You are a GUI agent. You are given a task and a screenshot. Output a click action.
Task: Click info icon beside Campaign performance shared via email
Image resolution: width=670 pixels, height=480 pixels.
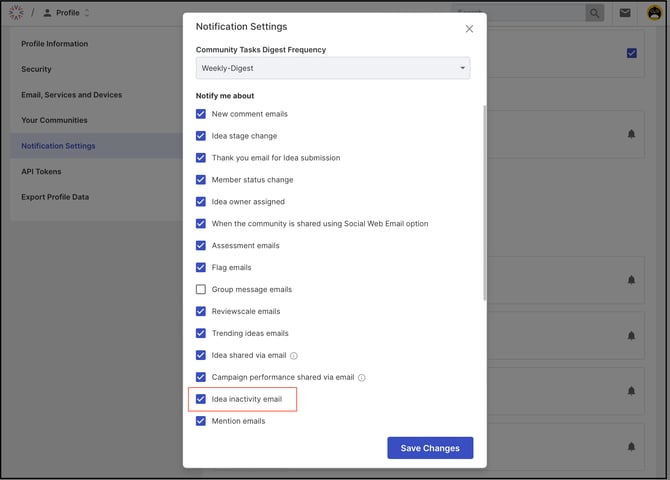362,377
